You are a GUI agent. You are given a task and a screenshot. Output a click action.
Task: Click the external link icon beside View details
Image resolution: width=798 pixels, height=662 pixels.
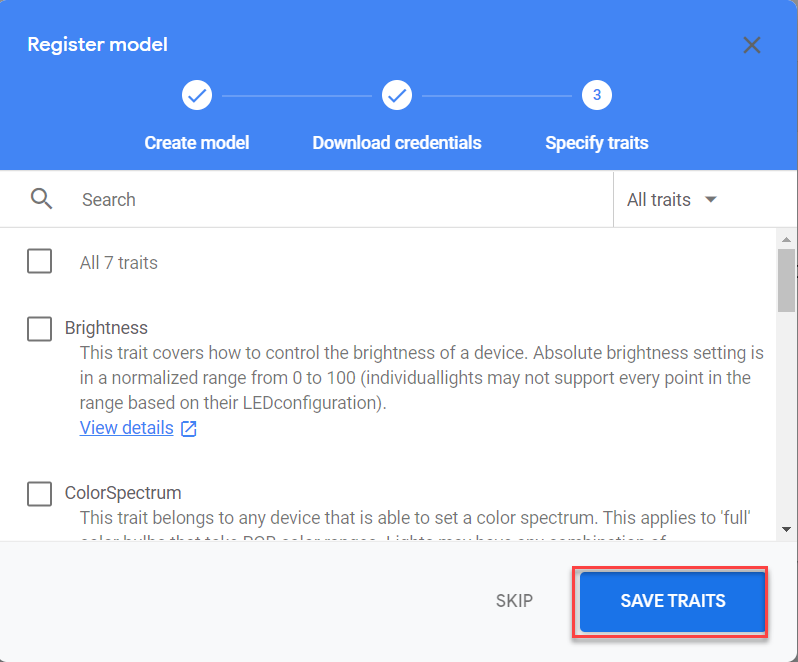pyautogui.click(x=189, y=429)
